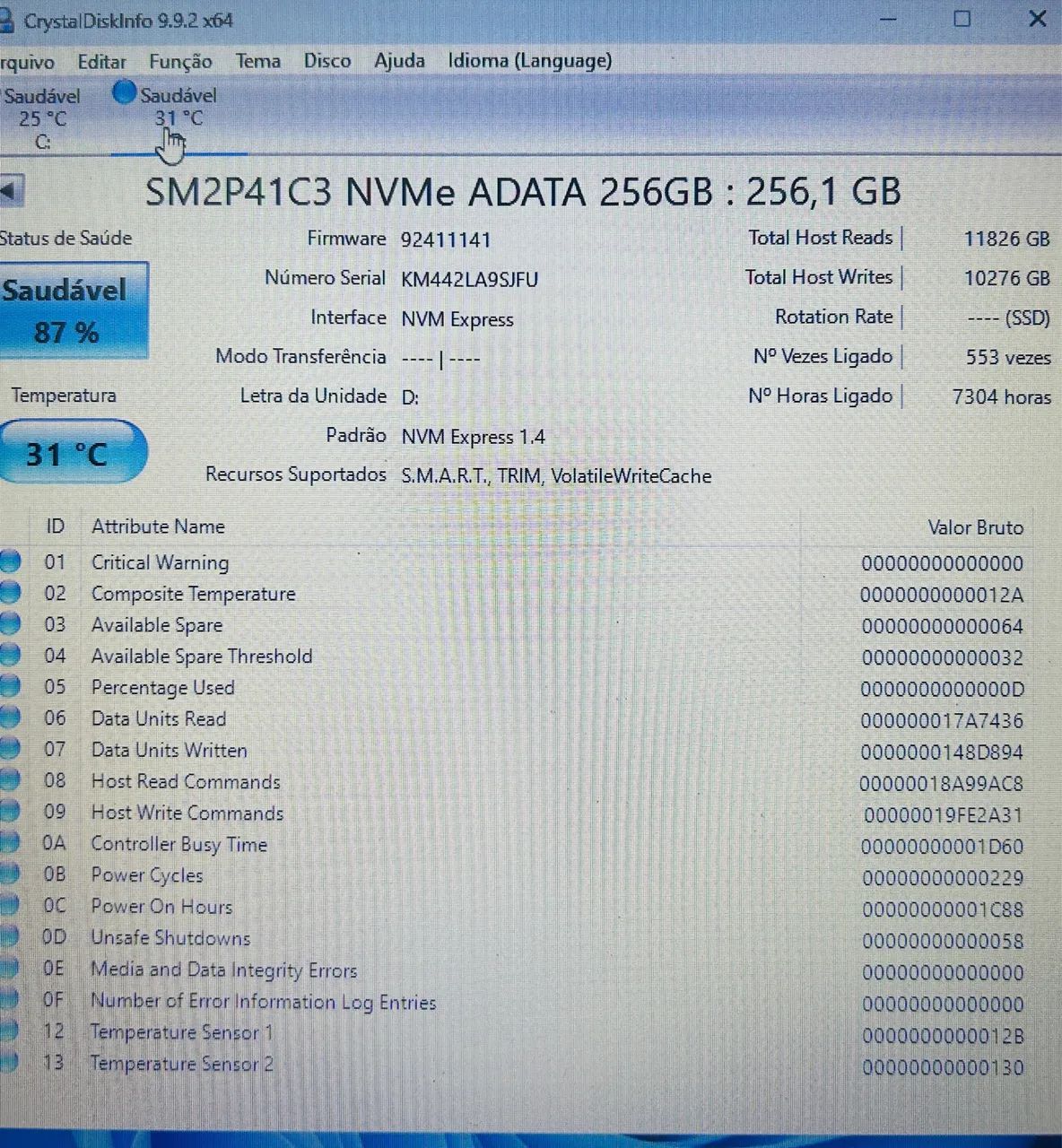This screenshot has width=1062, height=1148.
Task: Click the 31 °C temperature button
Action: click(72, 452)
